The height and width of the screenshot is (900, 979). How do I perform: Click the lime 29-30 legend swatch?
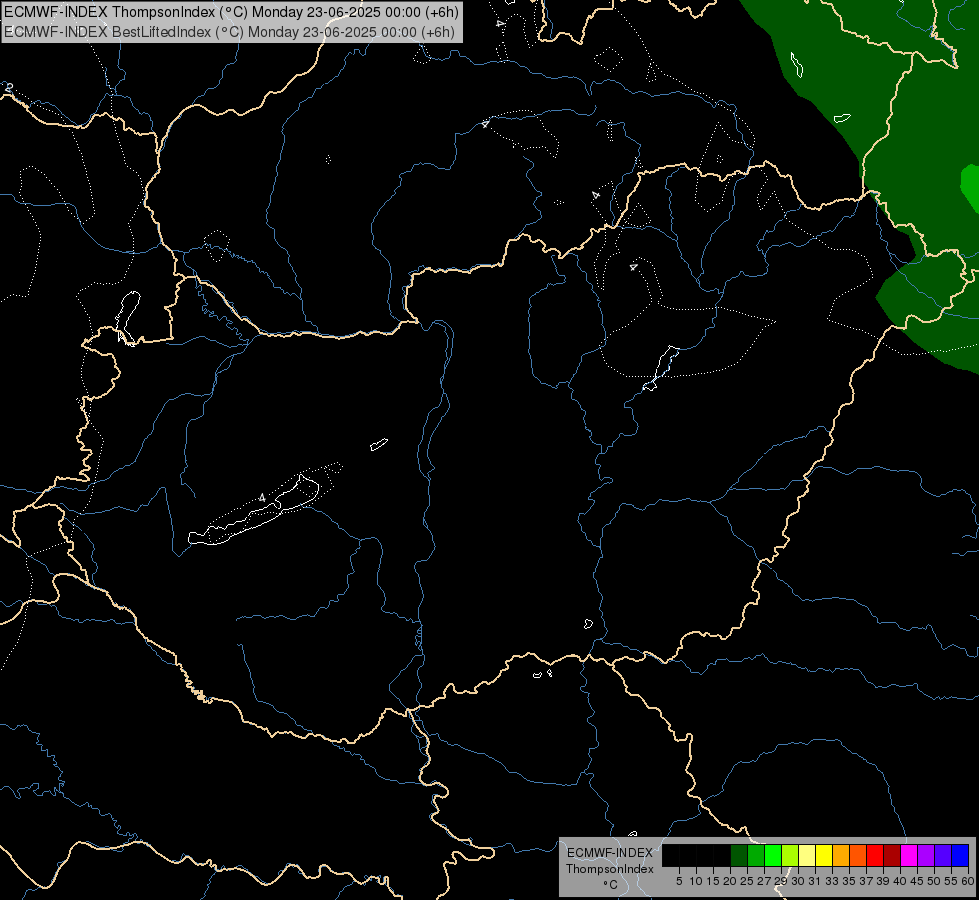click(x=790, y=855)
